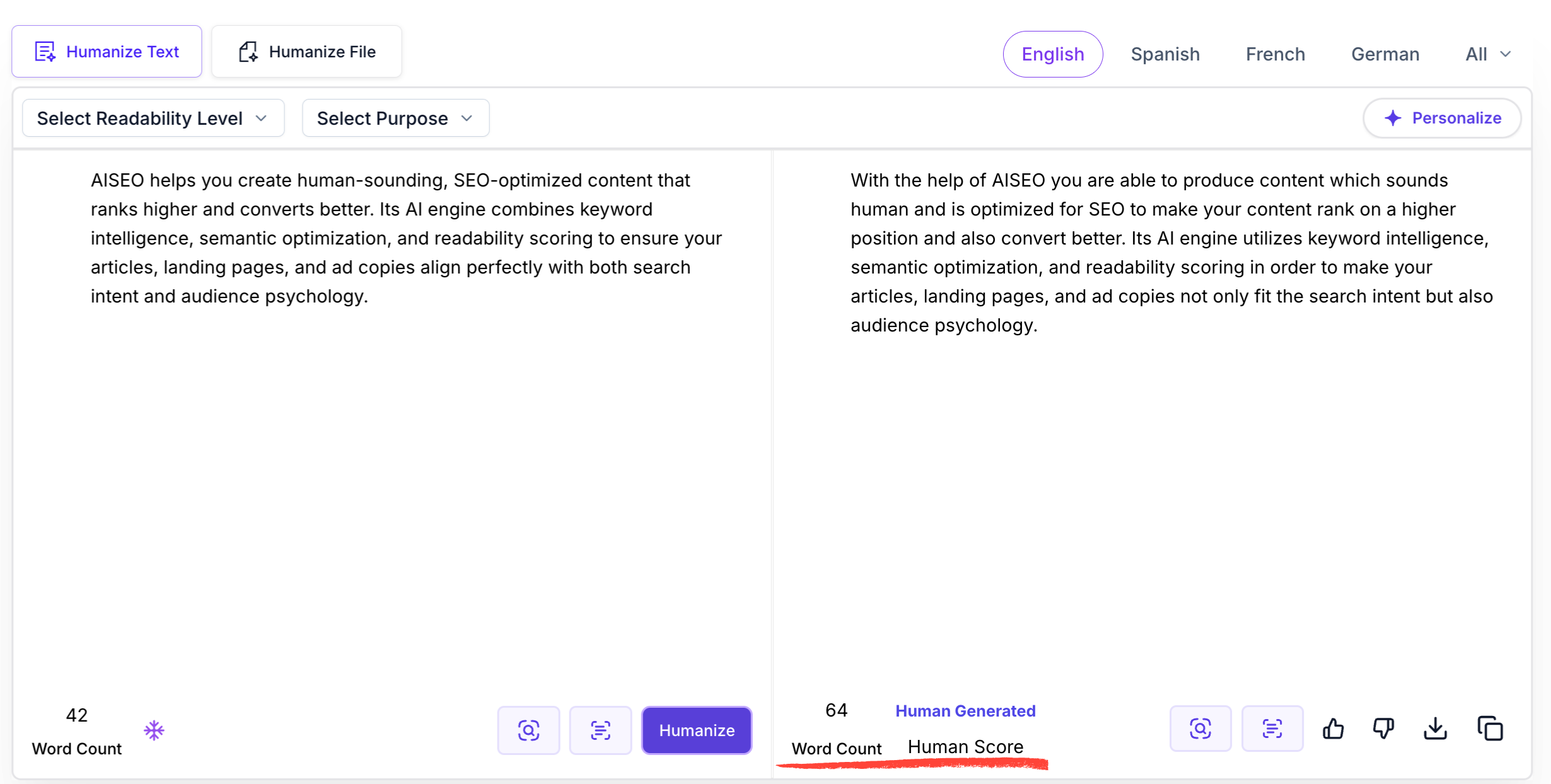Open the Select Readability Level dropdown
Viewport: 1551px width, 784px height.
(153, 118)
